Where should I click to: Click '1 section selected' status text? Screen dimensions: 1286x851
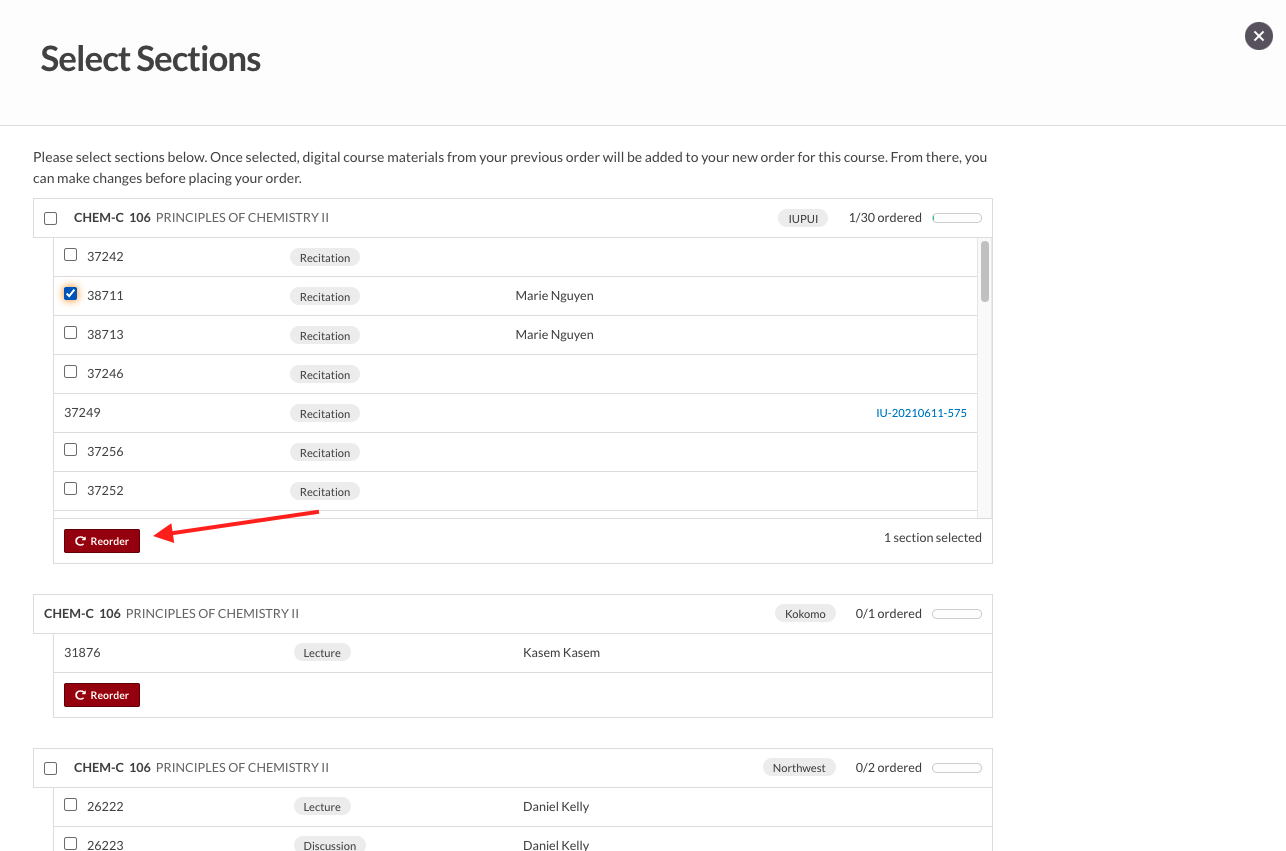(932, 537)
